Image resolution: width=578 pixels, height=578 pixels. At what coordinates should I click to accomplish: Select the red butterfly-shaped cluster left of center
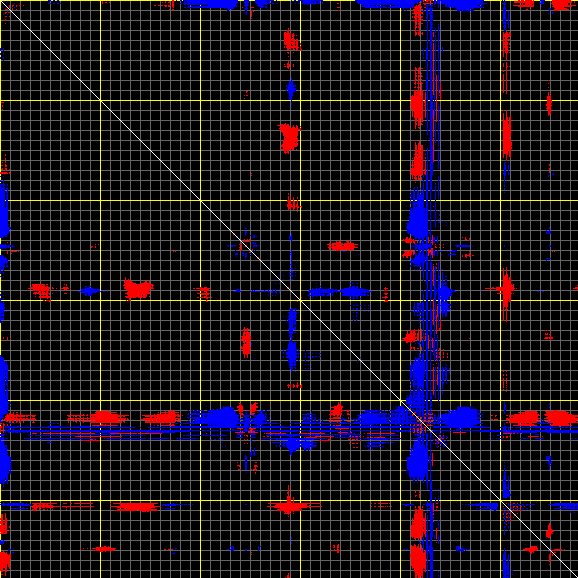138,289
